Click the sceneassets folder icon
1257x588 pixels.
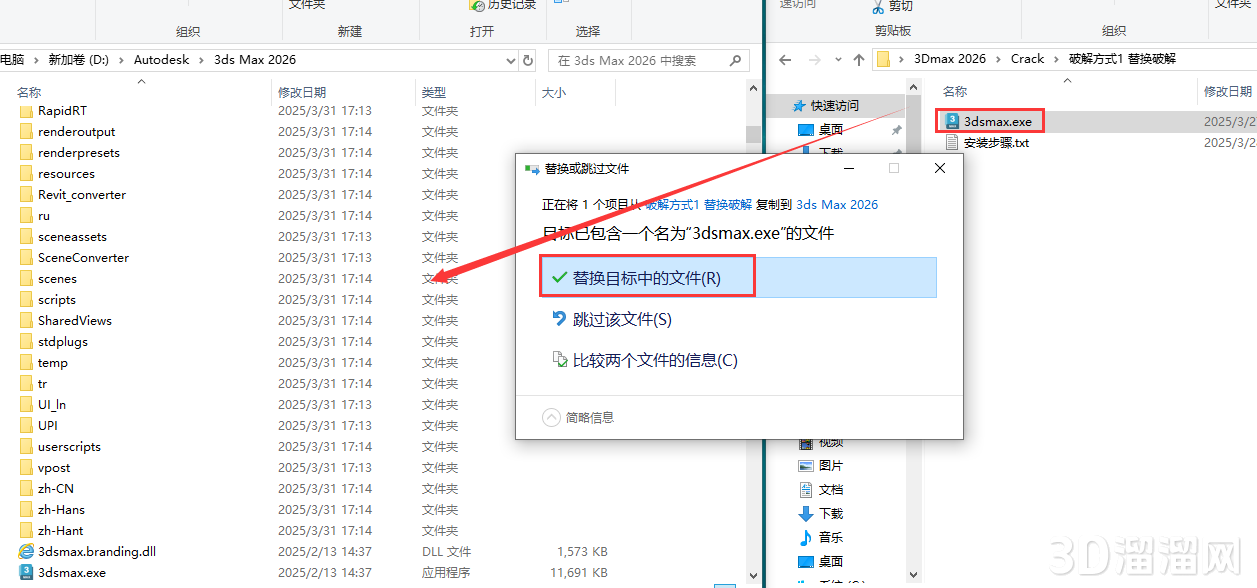point(26,236)
